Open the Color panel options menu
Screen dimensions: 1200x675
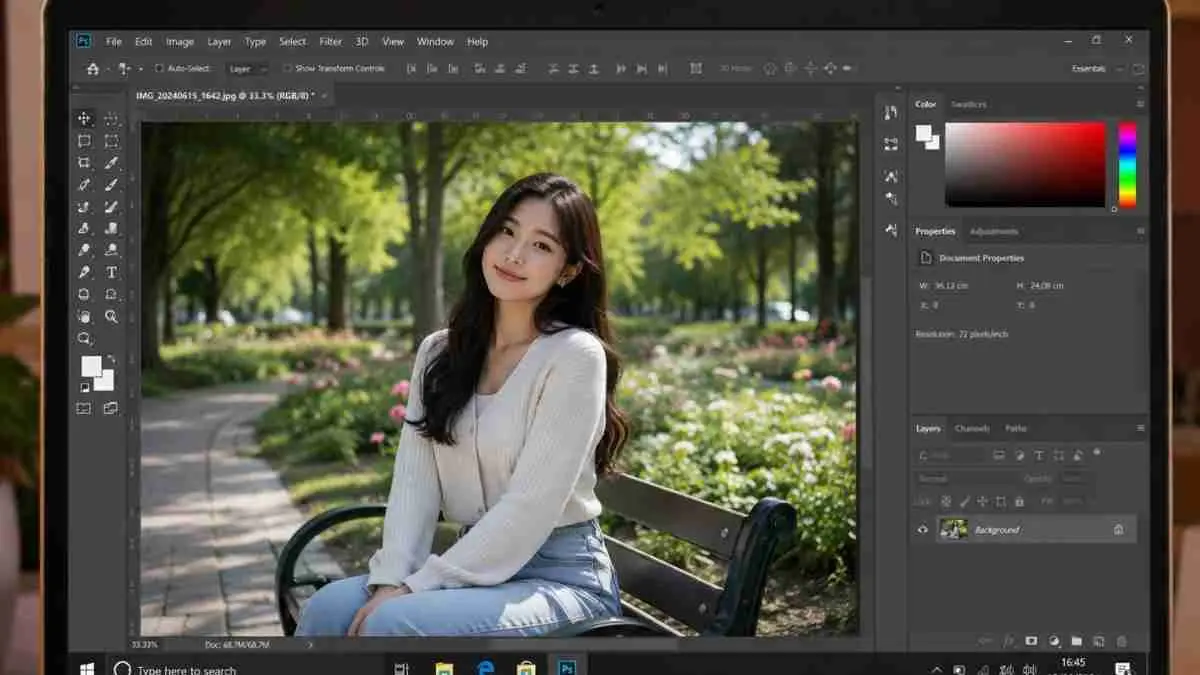1140,104
